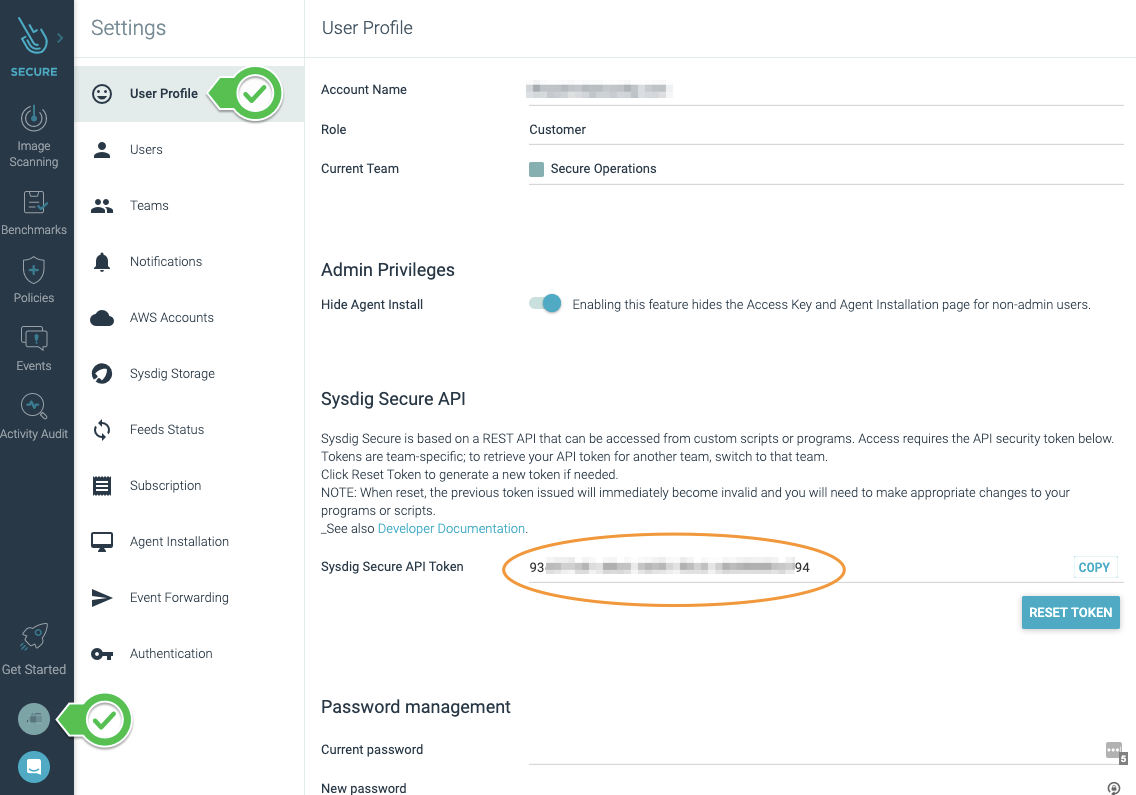Open Activity Audit section
This screenshot has width=1136, height=795.
(33, 417)
